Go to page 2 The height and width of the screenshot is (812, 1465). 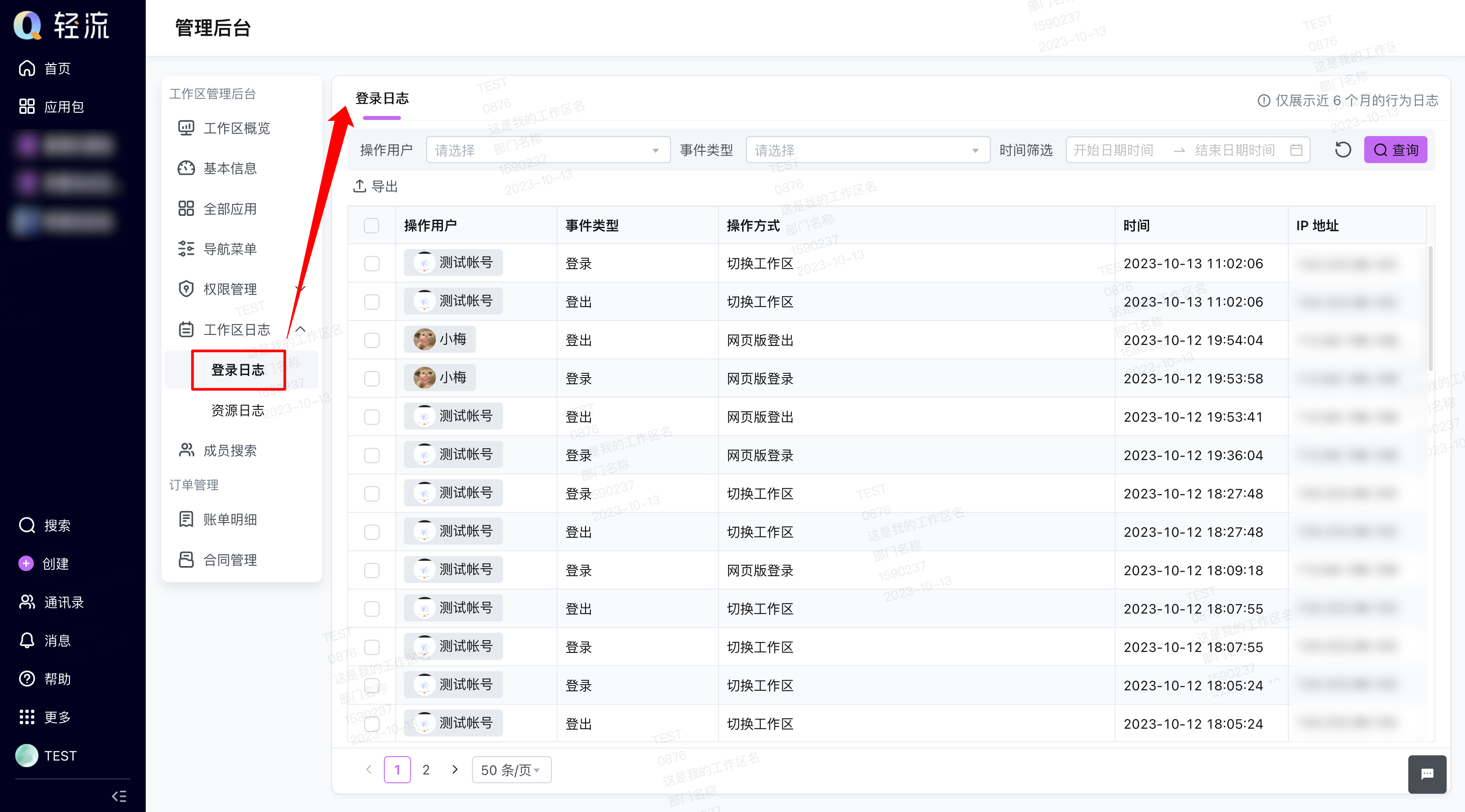[x=426, y=770]
